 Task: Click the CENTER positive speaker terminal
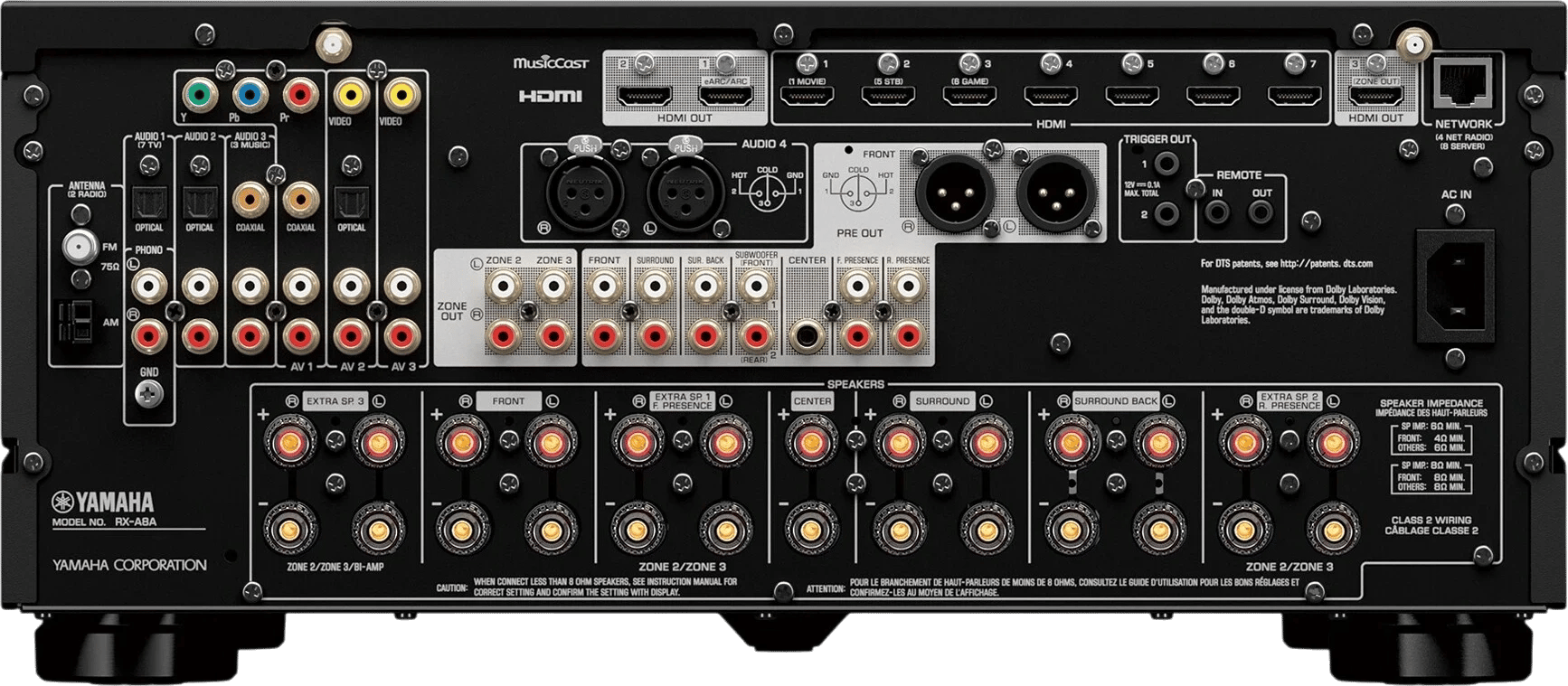pos(812,443)
